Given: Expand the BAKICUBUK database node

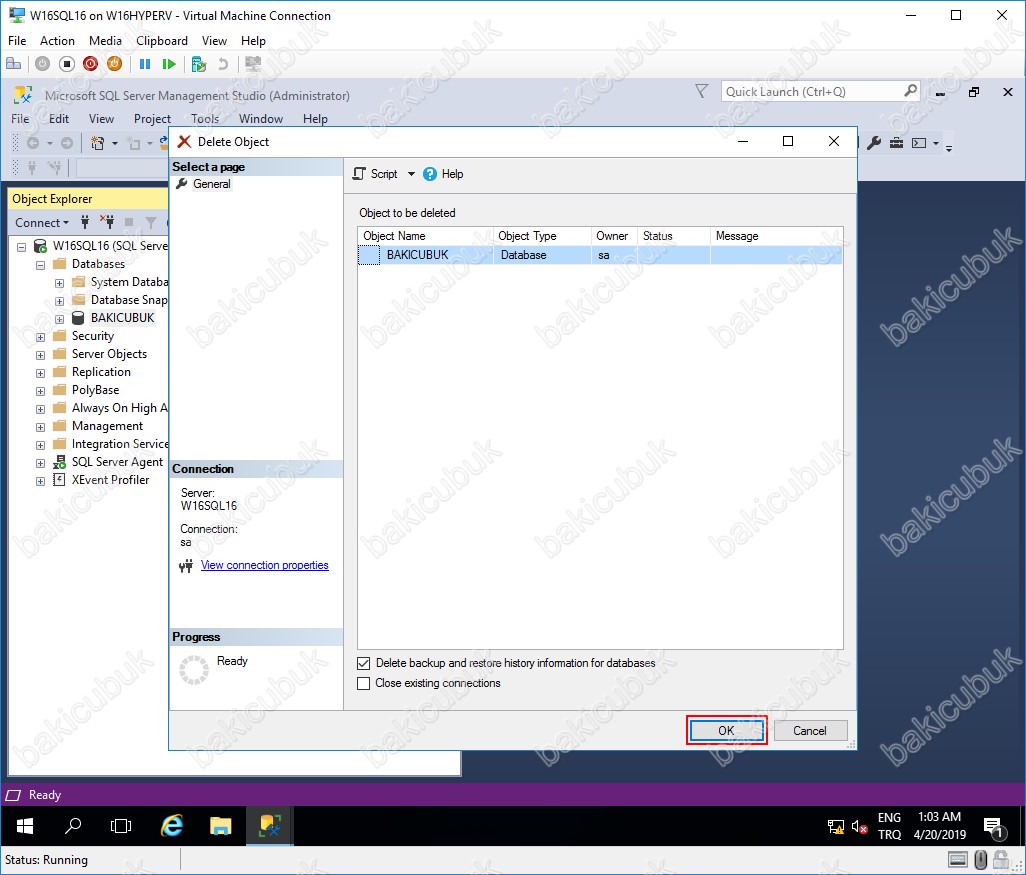Looking at the screenshot, I should click(x=60, y=319).
